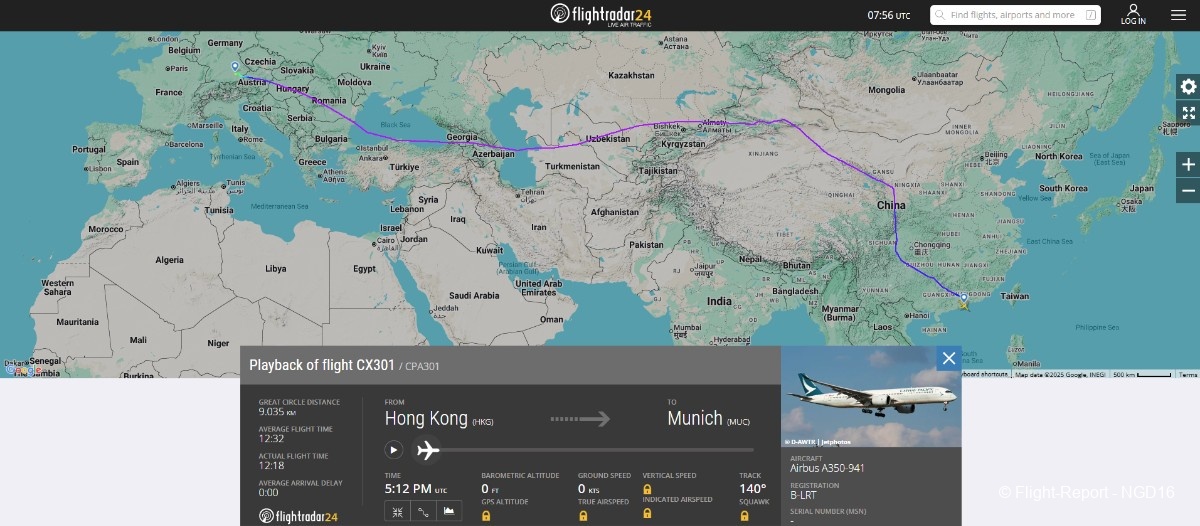1200x526 pixels.
Task: Click the locked Squawk padlock icon
Action: (x=744, y=515)
